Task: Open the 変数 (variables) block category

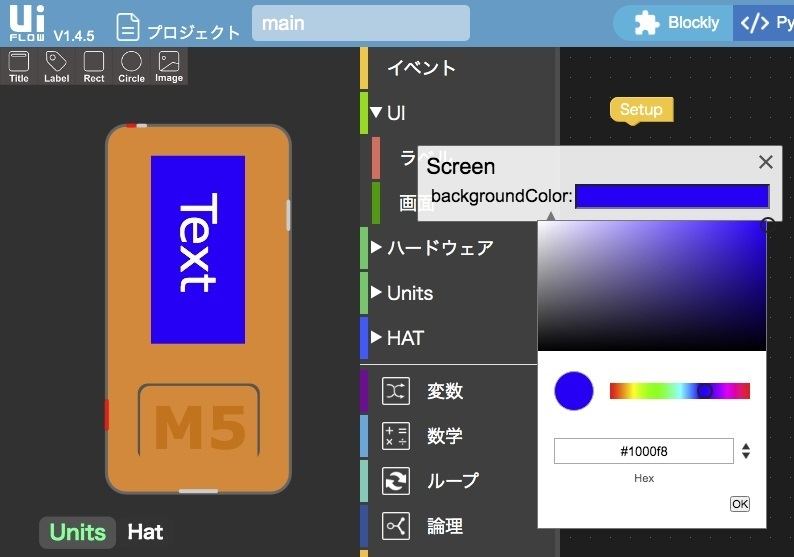Action: [444, 391]
